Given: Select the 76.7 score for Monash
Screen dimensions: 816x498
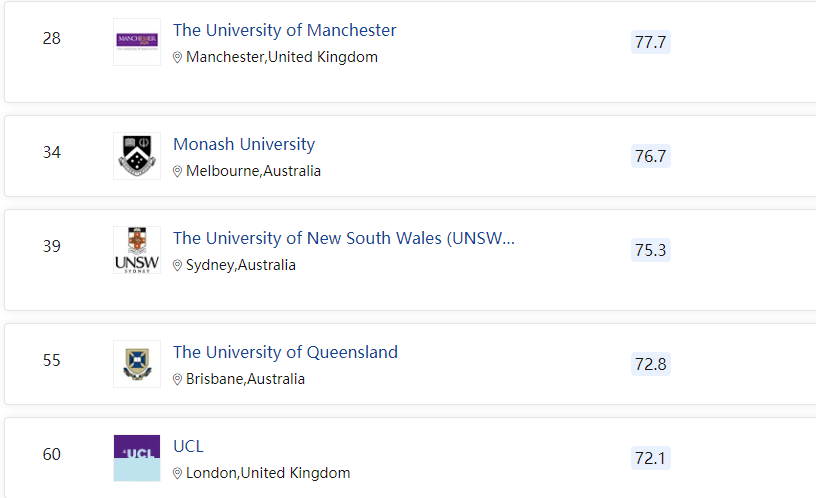Looking at the screenshot, I should [x=650, y=156].
